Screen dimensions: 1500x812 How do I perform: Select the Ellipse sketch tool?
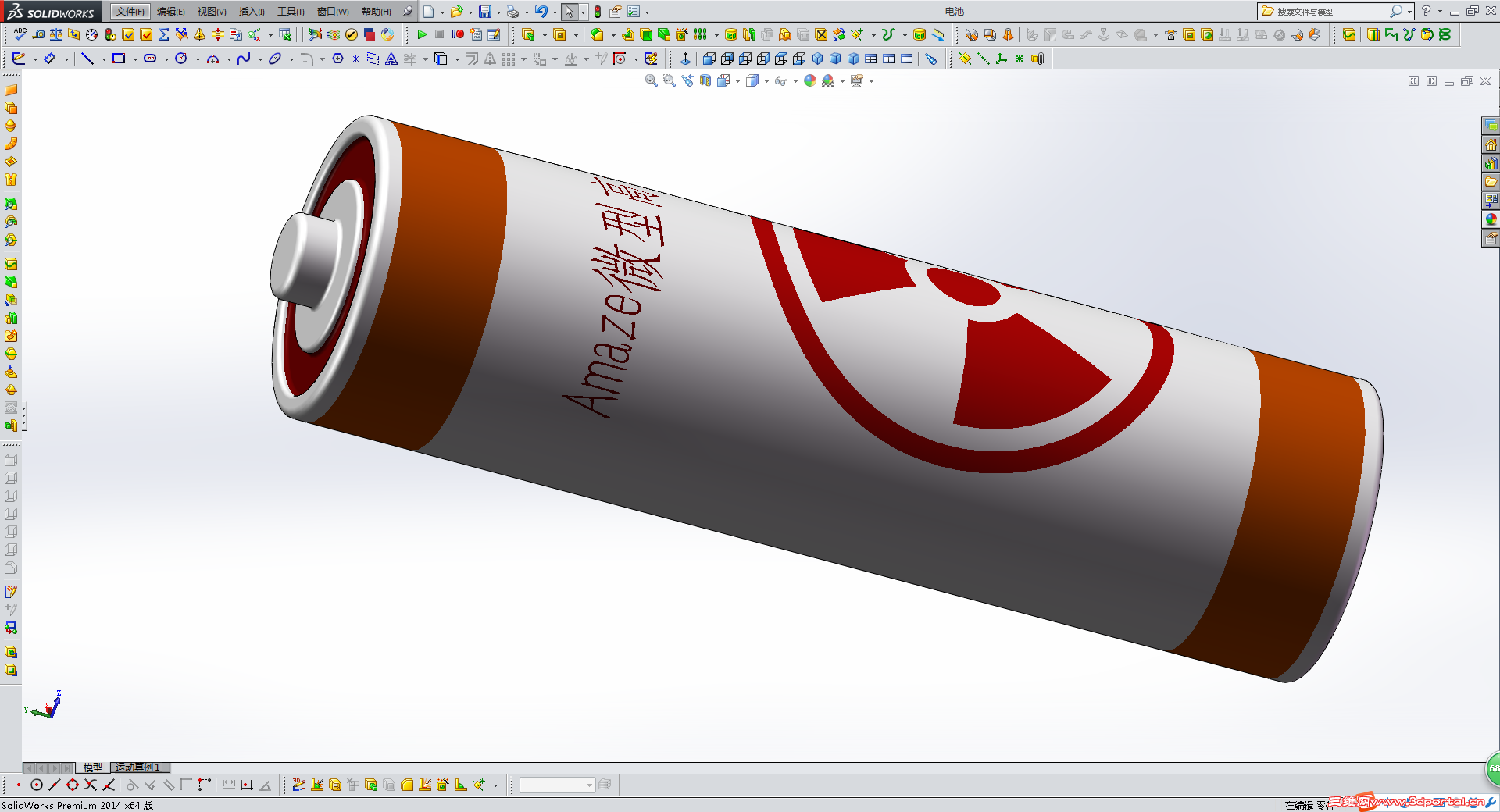[x=275, y=59]
